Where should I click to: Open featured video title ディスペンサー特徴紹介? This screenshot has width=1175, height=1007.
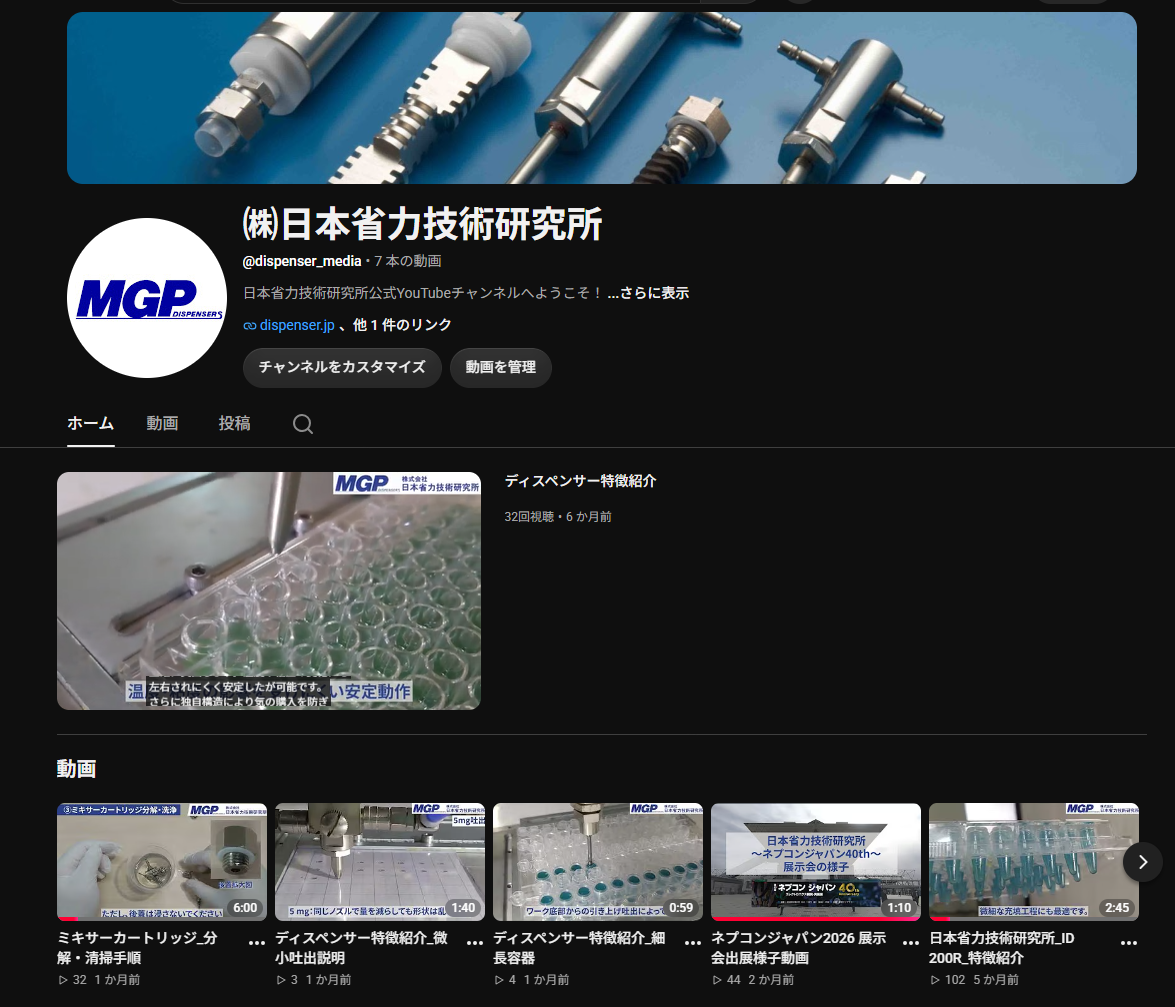click(580, 481)
